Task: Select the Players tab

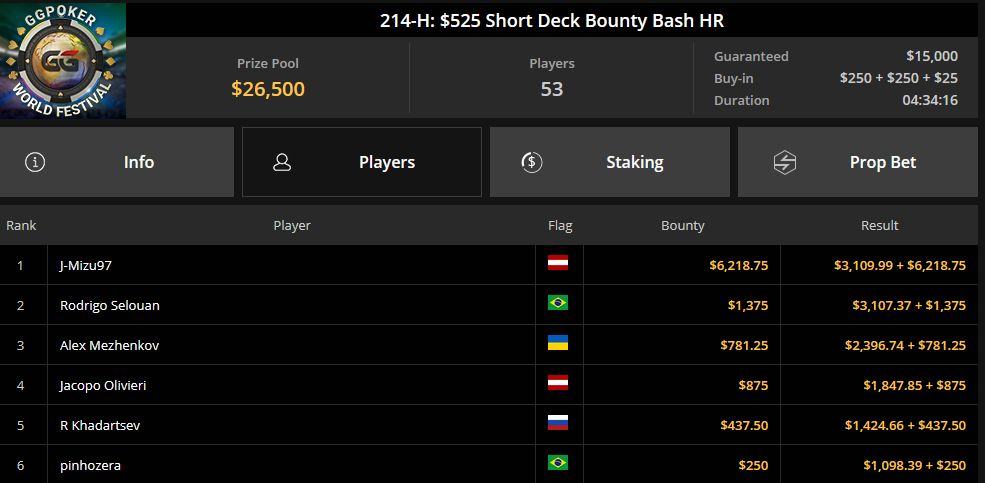Action: [362, 162]
